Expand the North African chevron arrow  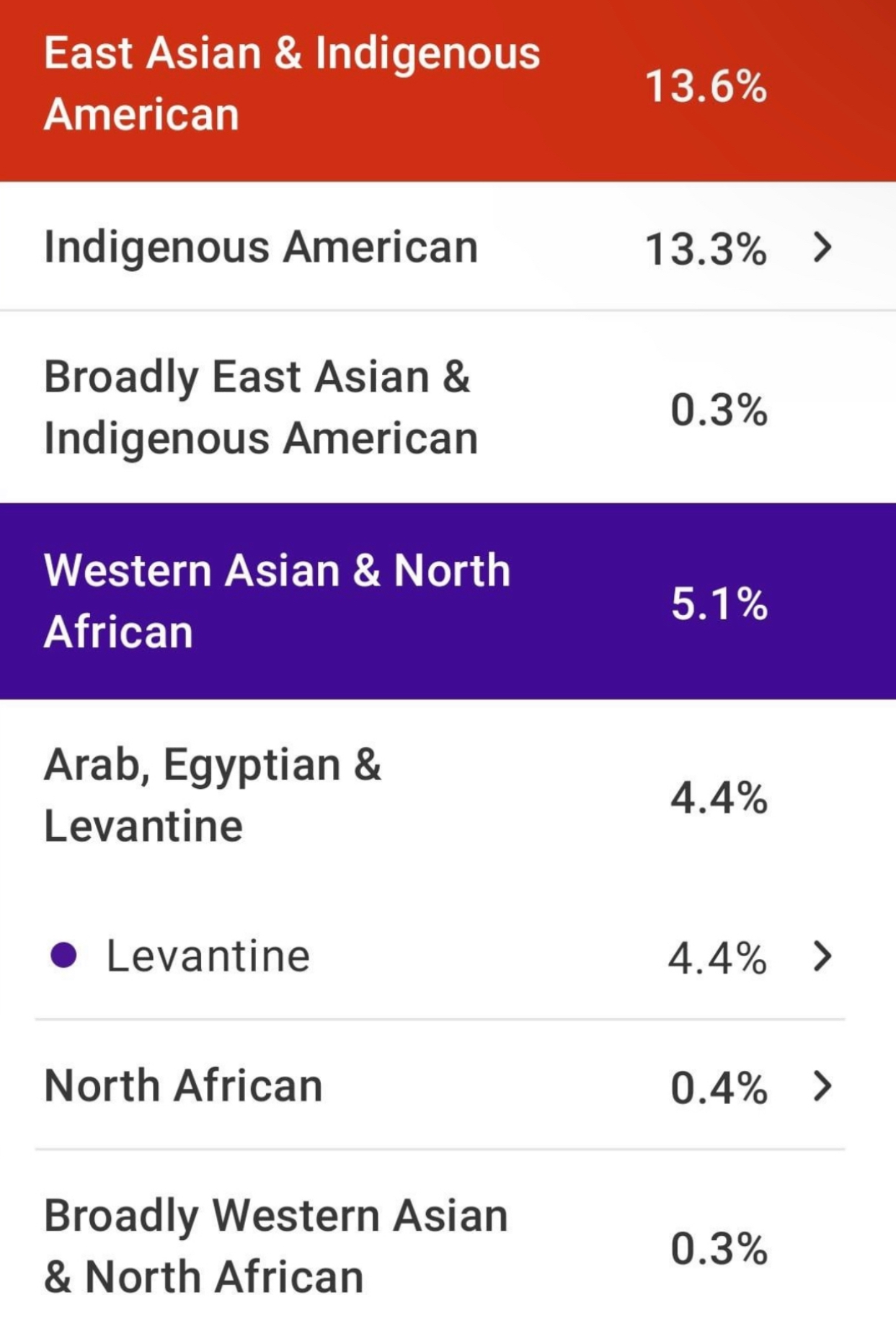point(822,1086)
